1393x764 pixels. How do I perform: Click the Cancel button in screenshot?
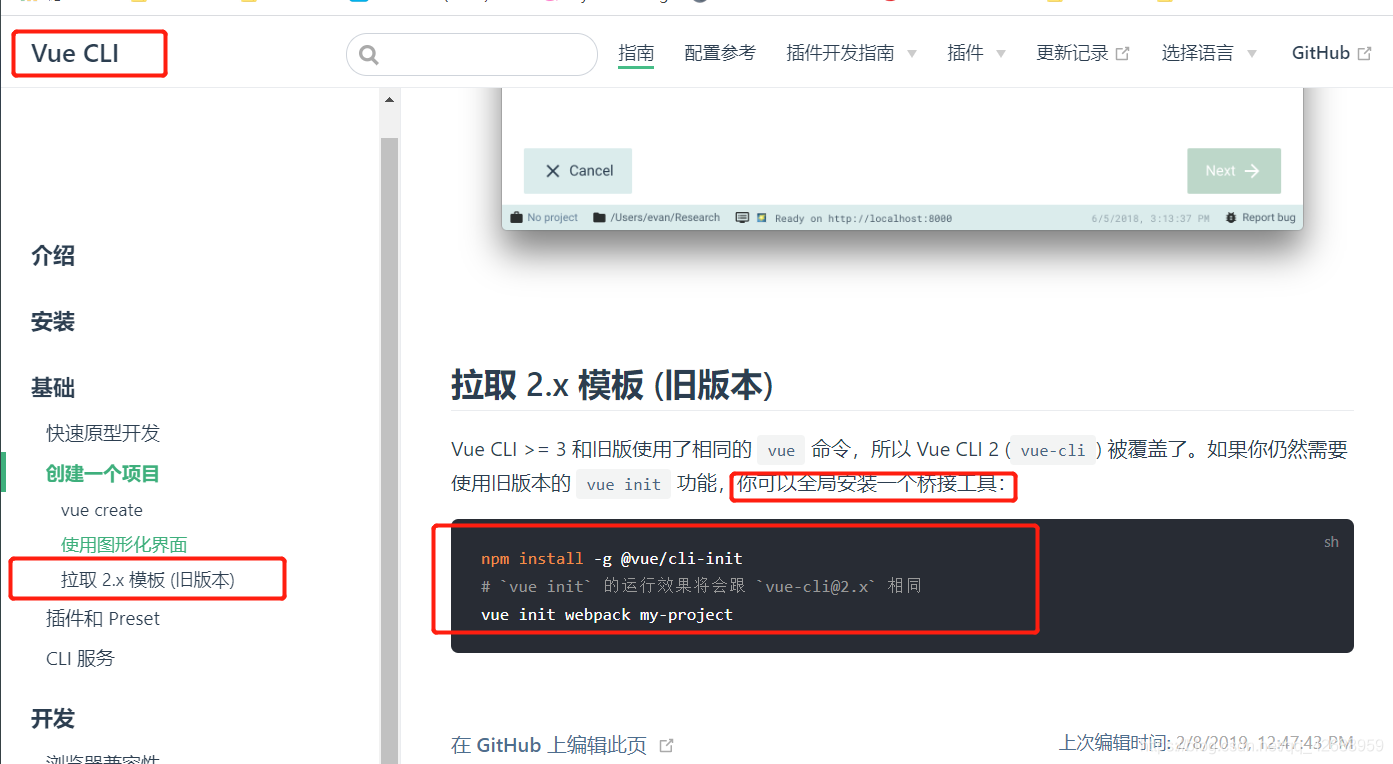click(578, 171)
